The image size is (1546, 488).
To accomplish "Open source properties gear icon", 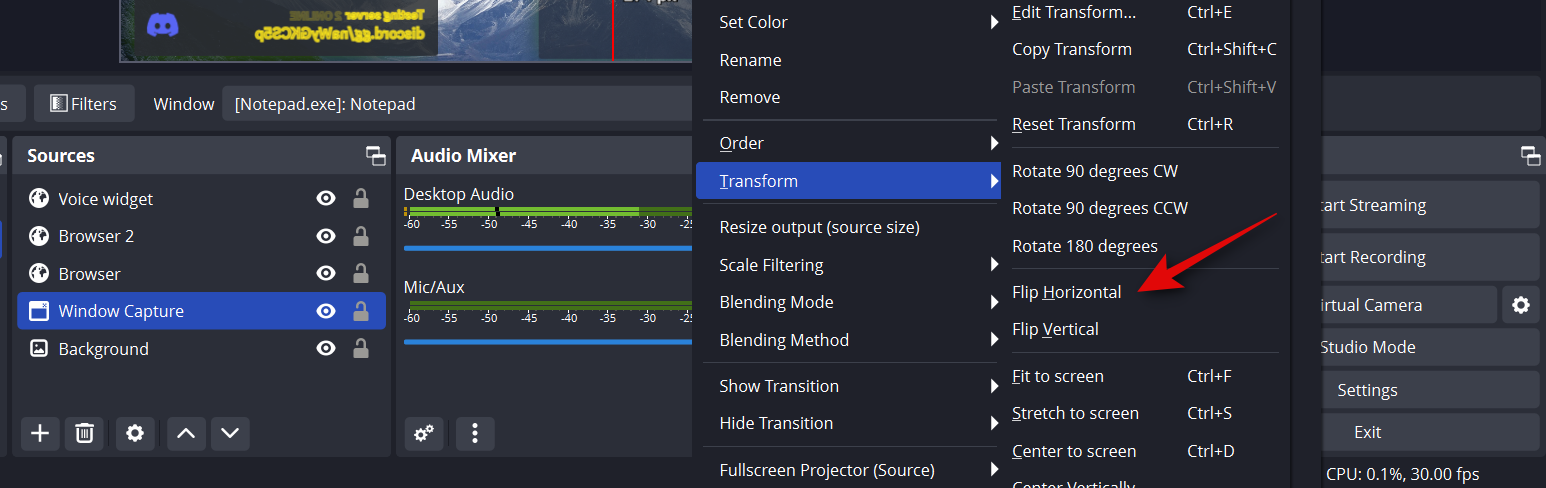I will click(135, 433).
